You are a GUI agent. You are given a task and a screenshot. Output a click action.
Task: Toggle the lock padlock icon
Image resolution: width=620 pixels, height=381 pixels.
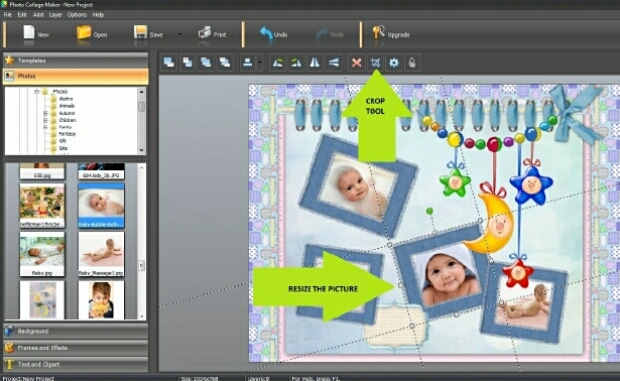pyautogui.click(x=412, y=62)
